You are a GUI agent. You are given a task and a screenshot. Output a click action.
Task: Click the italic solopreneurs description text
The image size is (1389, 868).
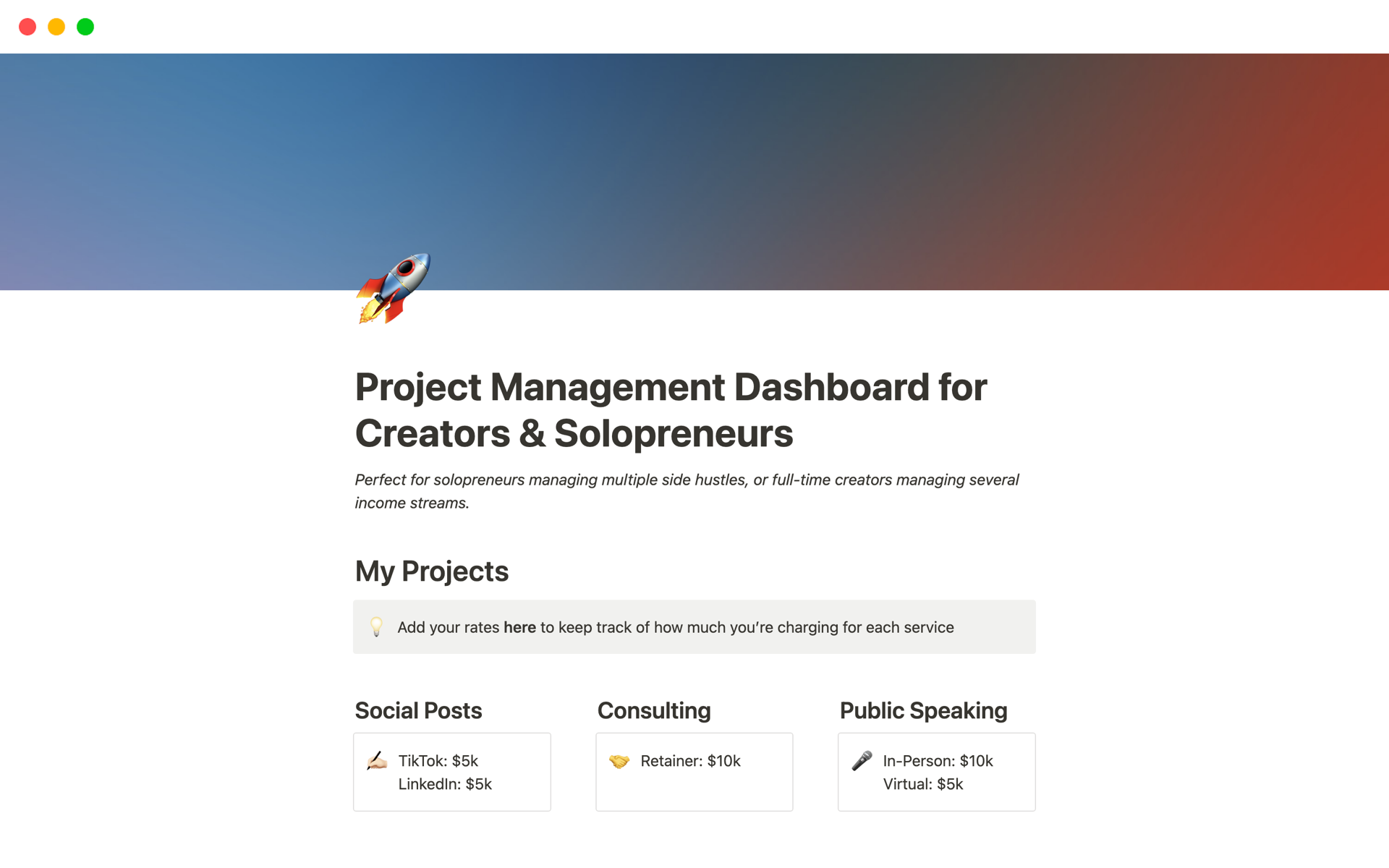coord(686,491)
